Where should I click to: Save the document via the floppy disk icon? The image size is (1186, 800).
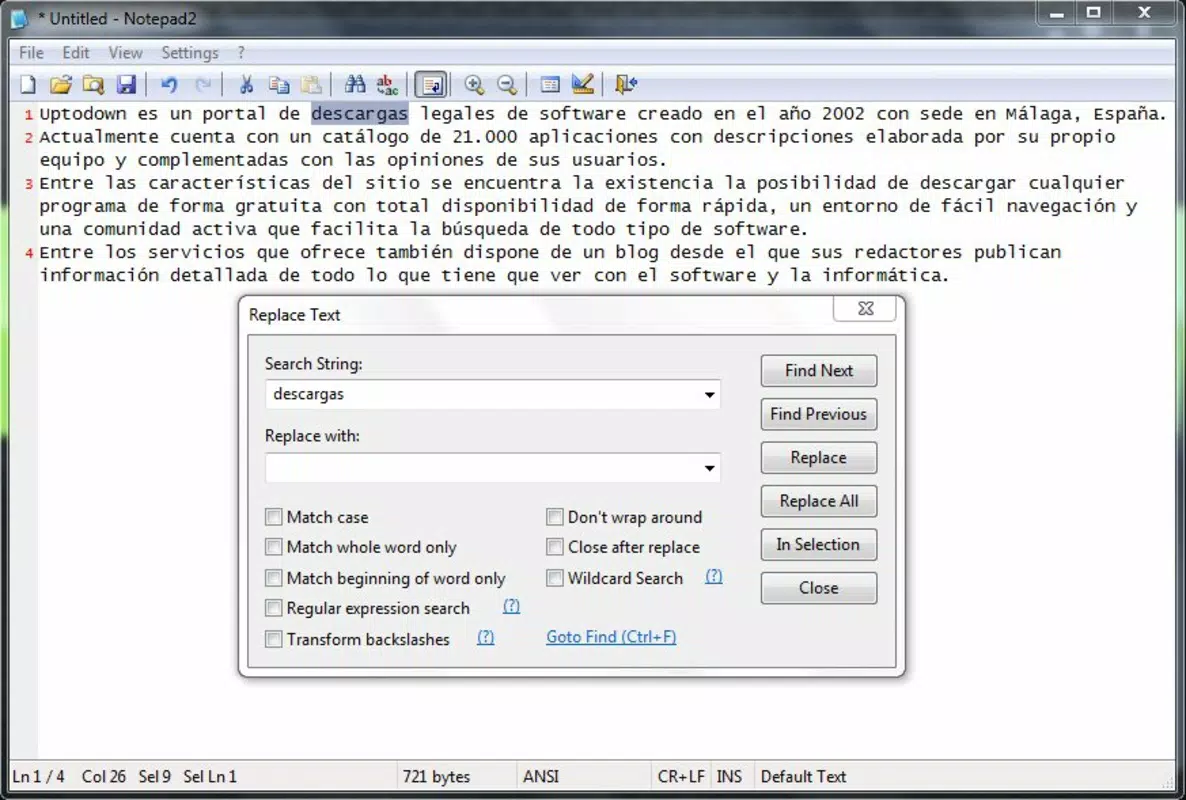pos(126,84)
